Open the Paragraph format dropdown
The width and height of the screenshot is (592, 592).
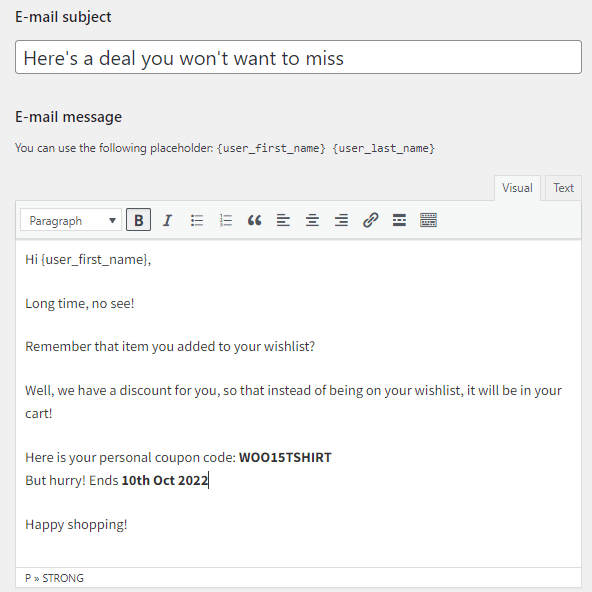click(71, 220)
